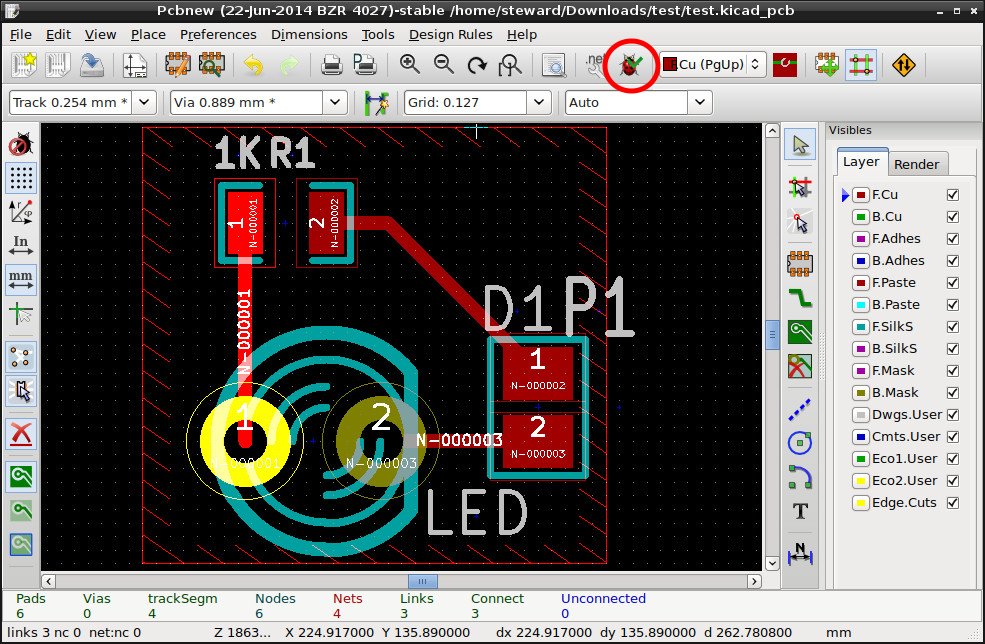
Task: Select the Add tracks and vias tool
Action: coord(800,297)
